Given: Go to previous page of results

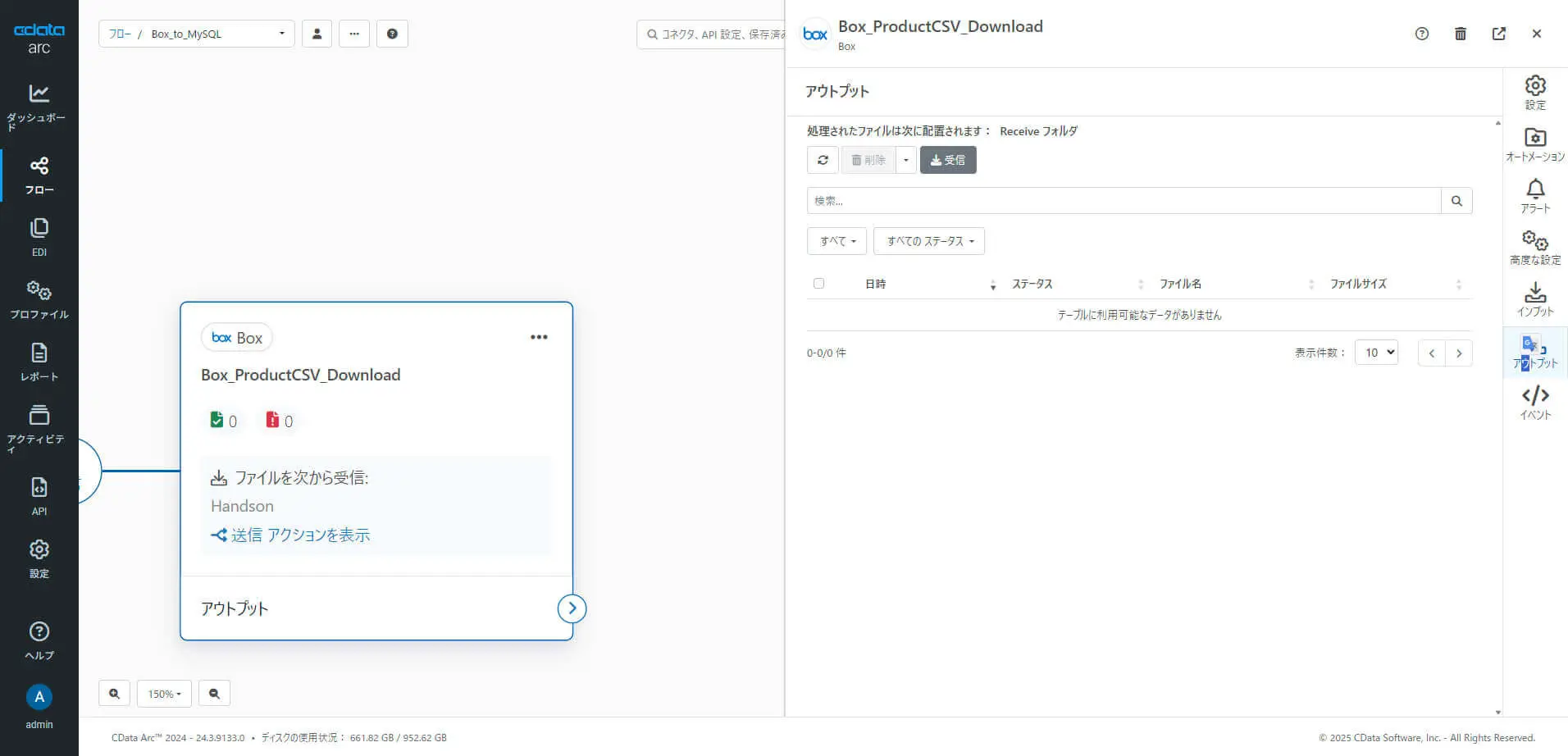Looking at the screenshot, I should [1432, 353].
